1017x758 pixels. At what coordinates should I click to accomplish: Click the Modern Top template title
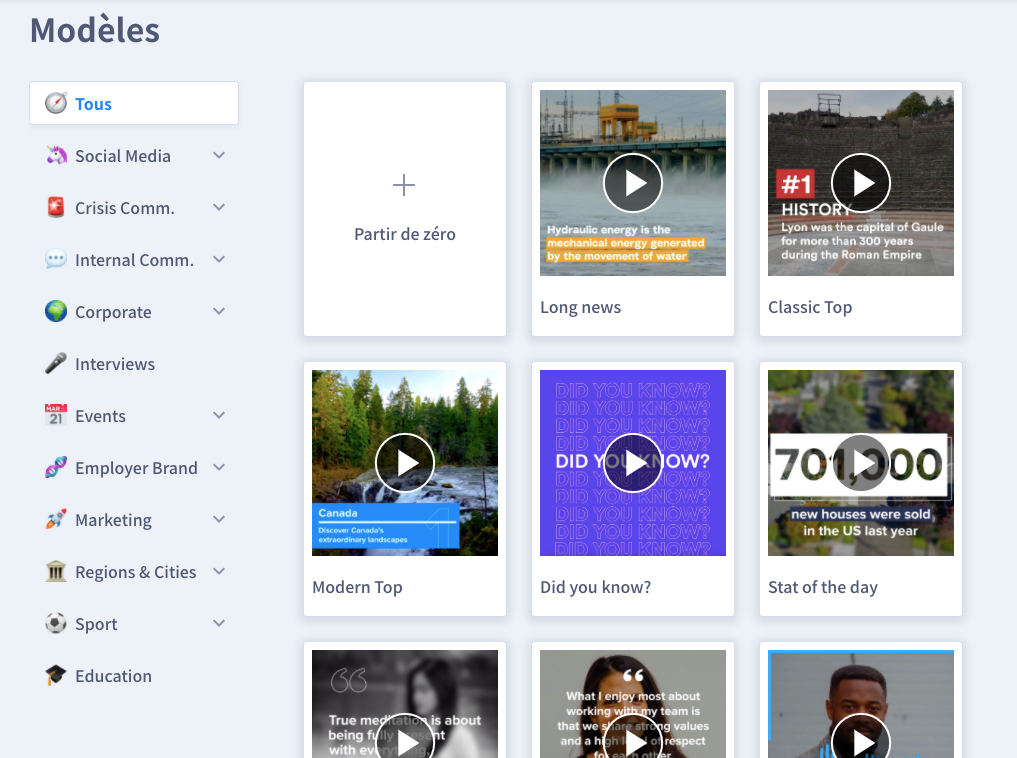point(357,587)
